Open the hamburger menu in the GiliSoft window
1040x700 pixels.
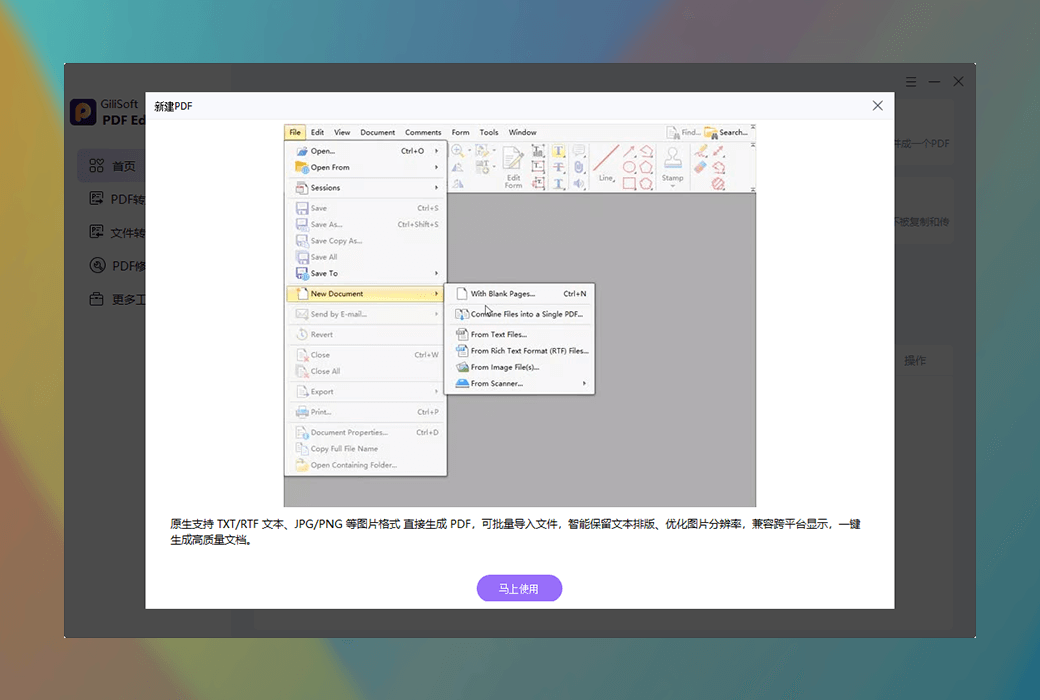coord(911,82)
